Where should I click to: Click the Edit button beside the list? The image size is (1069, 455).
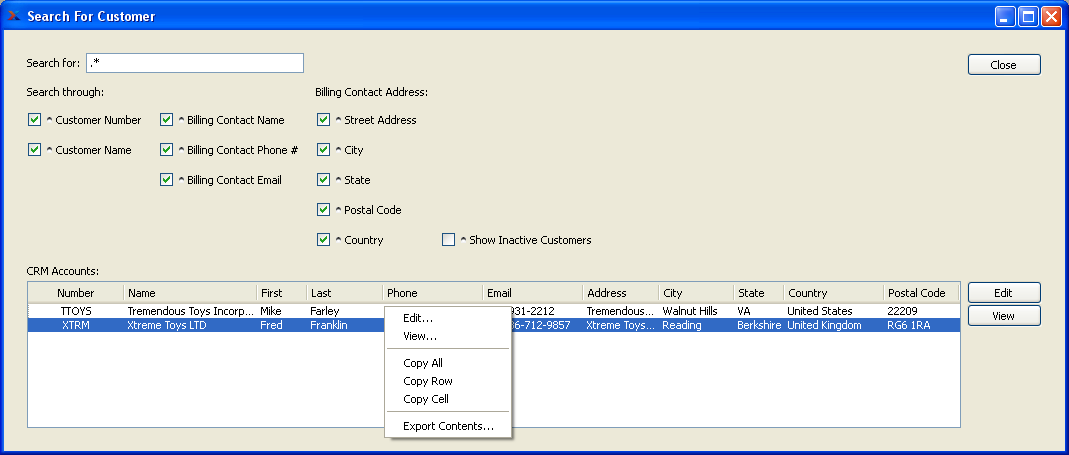coord(1003,293)
